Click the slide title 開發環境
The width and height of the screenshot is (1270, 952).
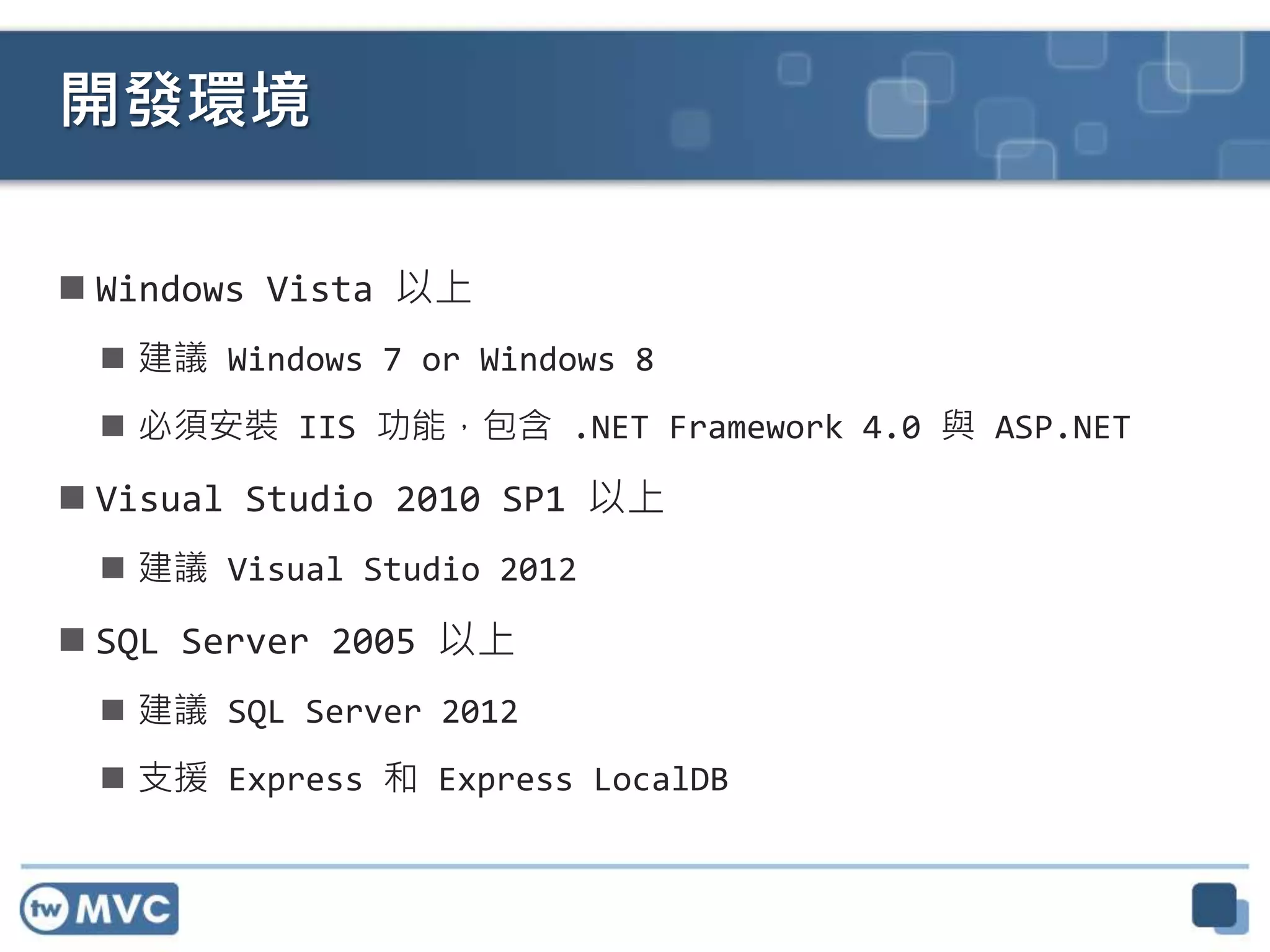pyautogui.click(x=185, y=100)
